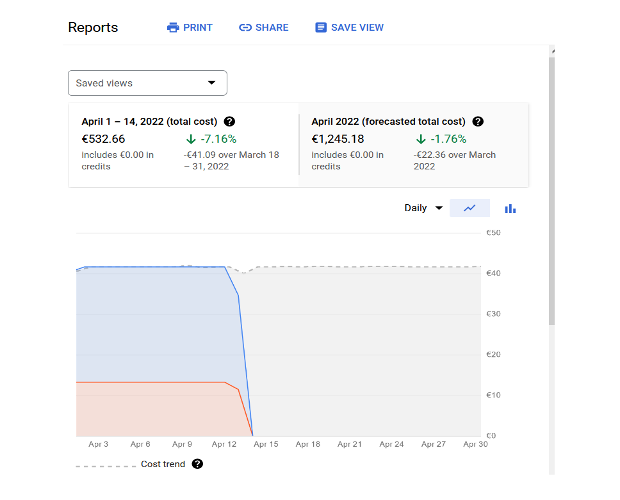Expand the Daily granularity dropdown

coord(423,208)
